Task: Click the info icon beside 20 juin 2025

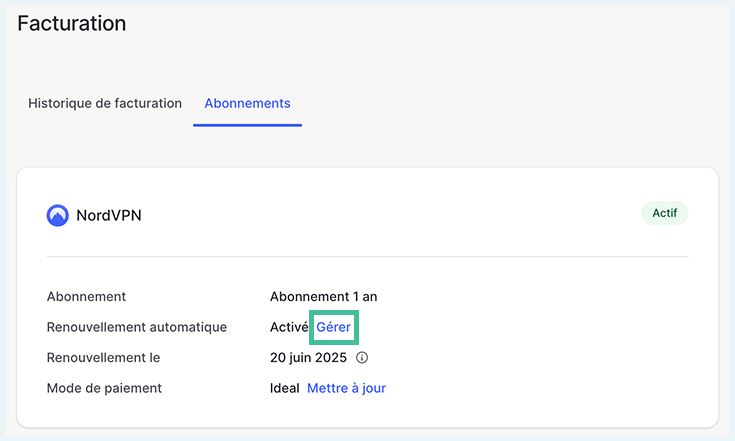Action: pos(362,358)
